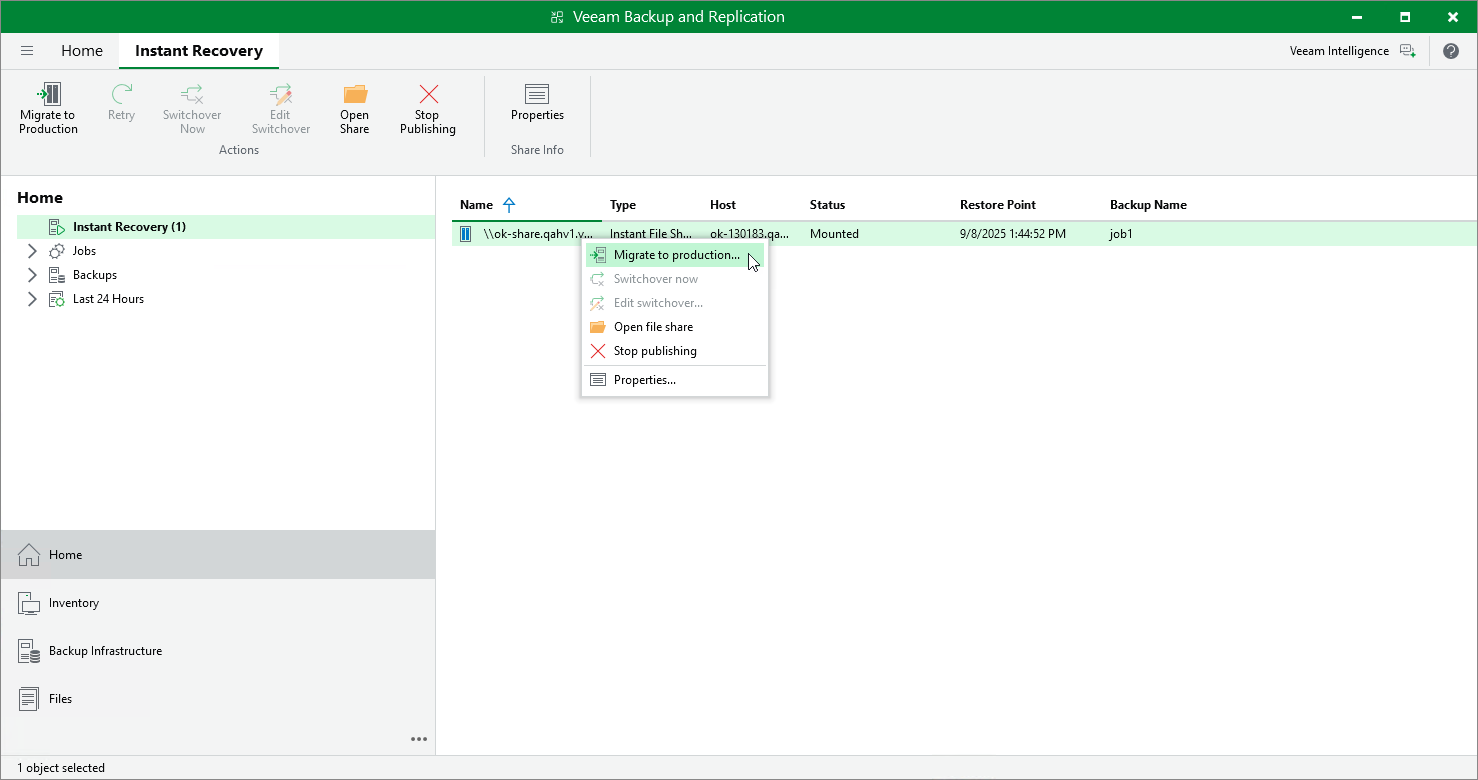Open the Inventory view
This screenshot has width=1478, height=780.
218,603
